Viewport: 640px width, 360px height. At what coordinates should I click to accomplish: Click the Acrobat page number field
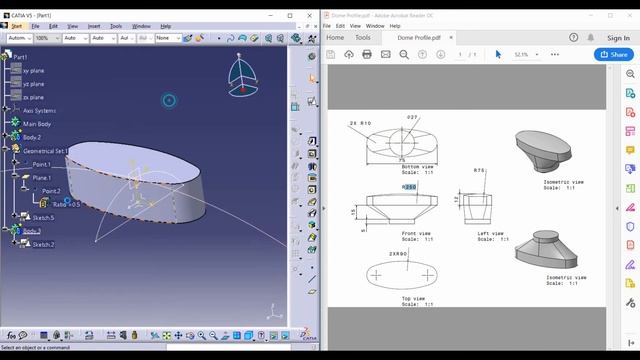point(460,54)
